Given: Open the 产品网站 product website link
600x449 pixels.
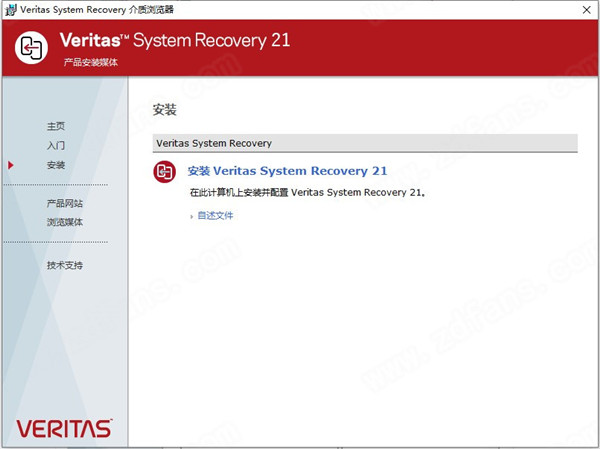Looking at the screenshot, I should coord(65,203).
